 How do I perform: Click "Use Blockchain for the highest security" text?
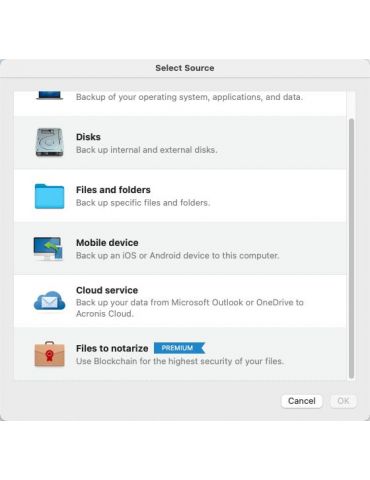pyautogui.click(x=180, y=361)
